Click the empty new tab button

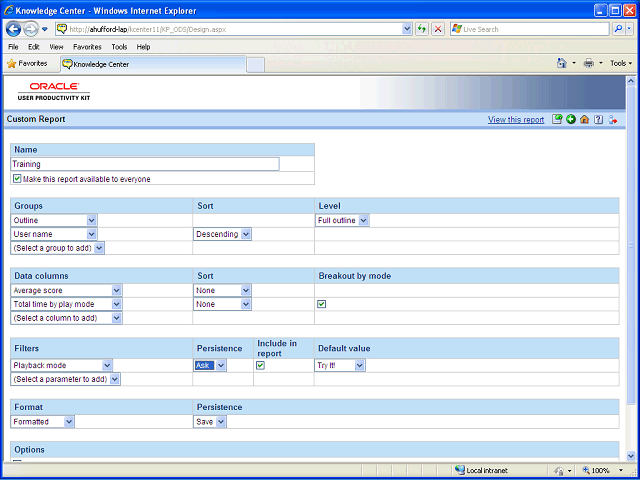point(256,65)
